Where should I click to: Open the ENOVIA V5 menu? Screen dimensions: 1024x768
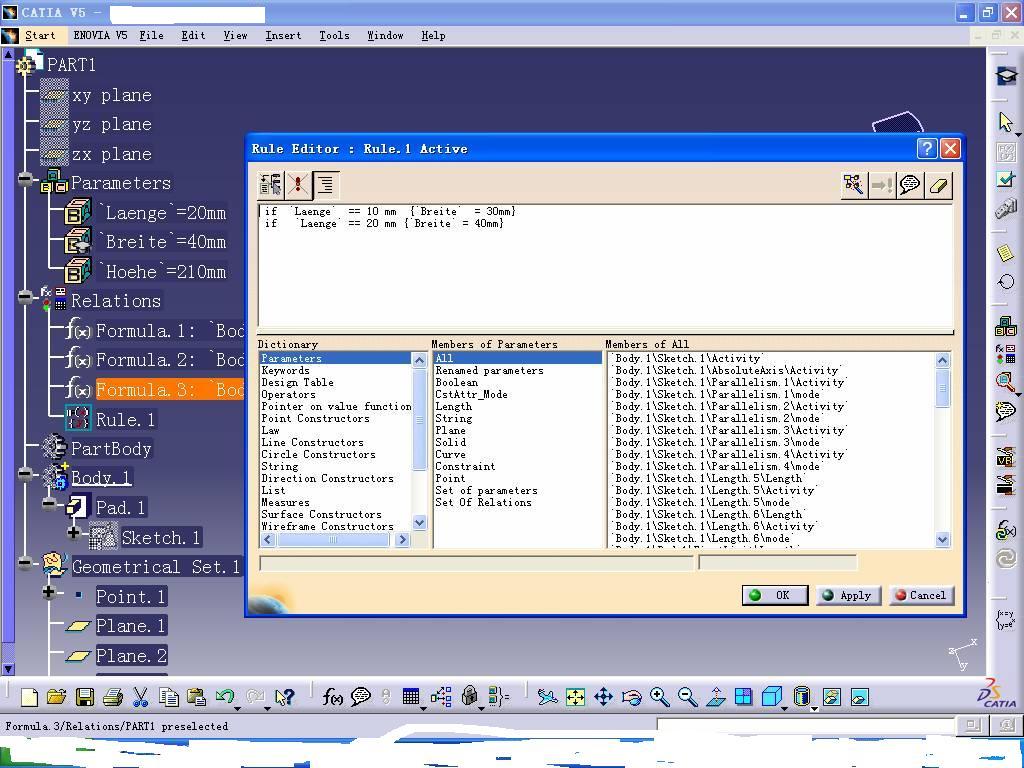coord(100,35)
